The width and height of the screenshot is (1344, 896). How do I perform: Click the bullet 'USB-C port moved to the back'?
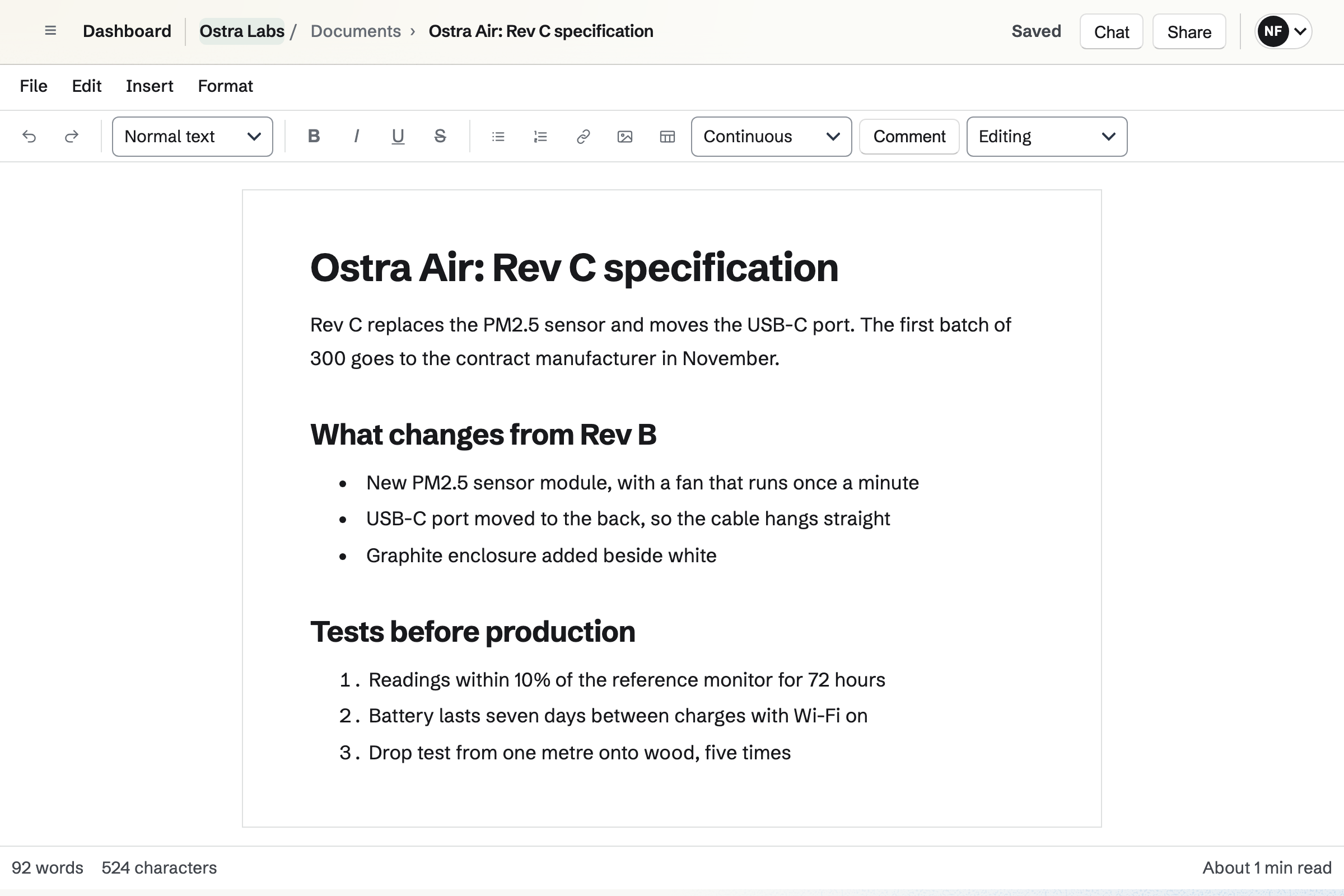tap(628, 519)
